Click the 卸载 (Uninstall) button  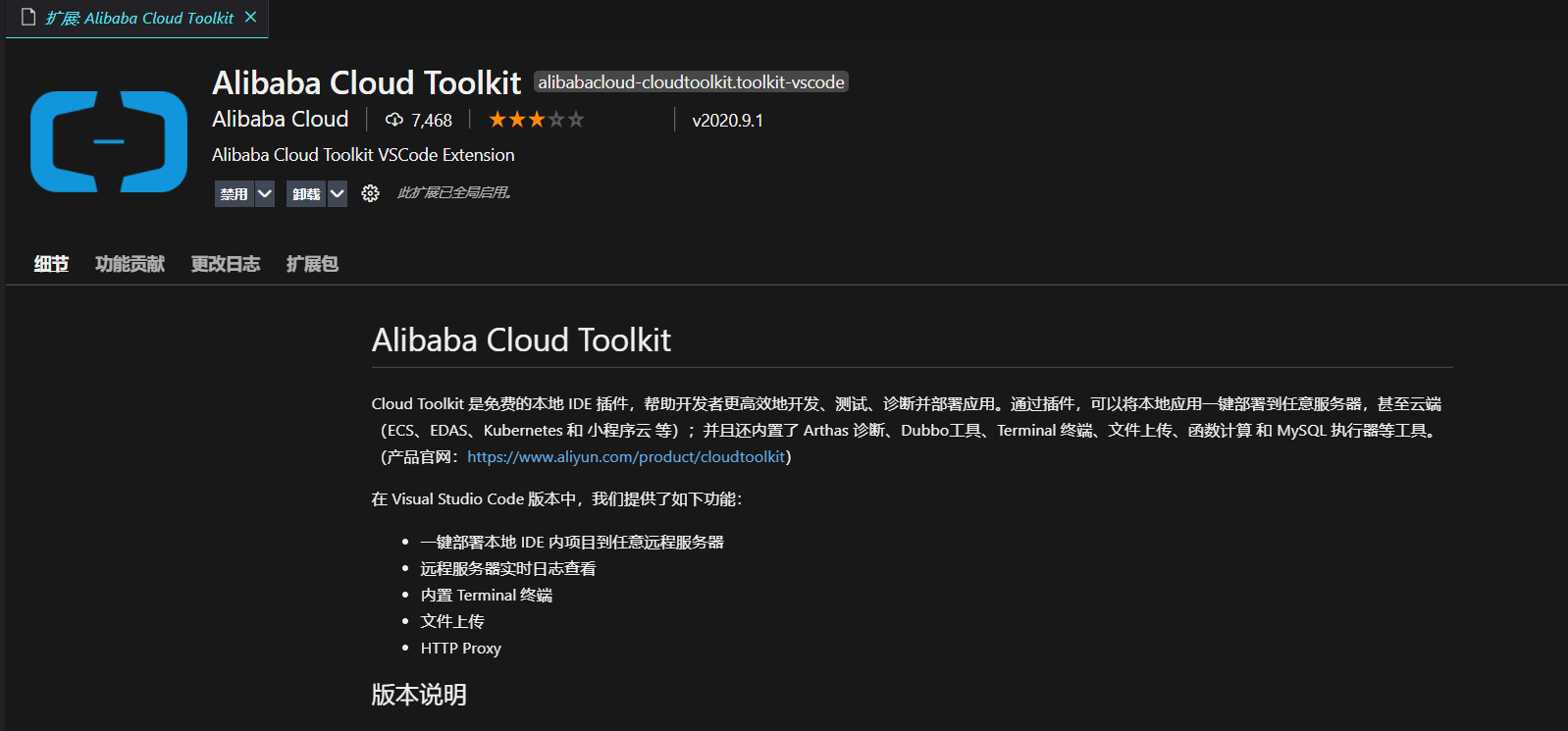(306, 193)
